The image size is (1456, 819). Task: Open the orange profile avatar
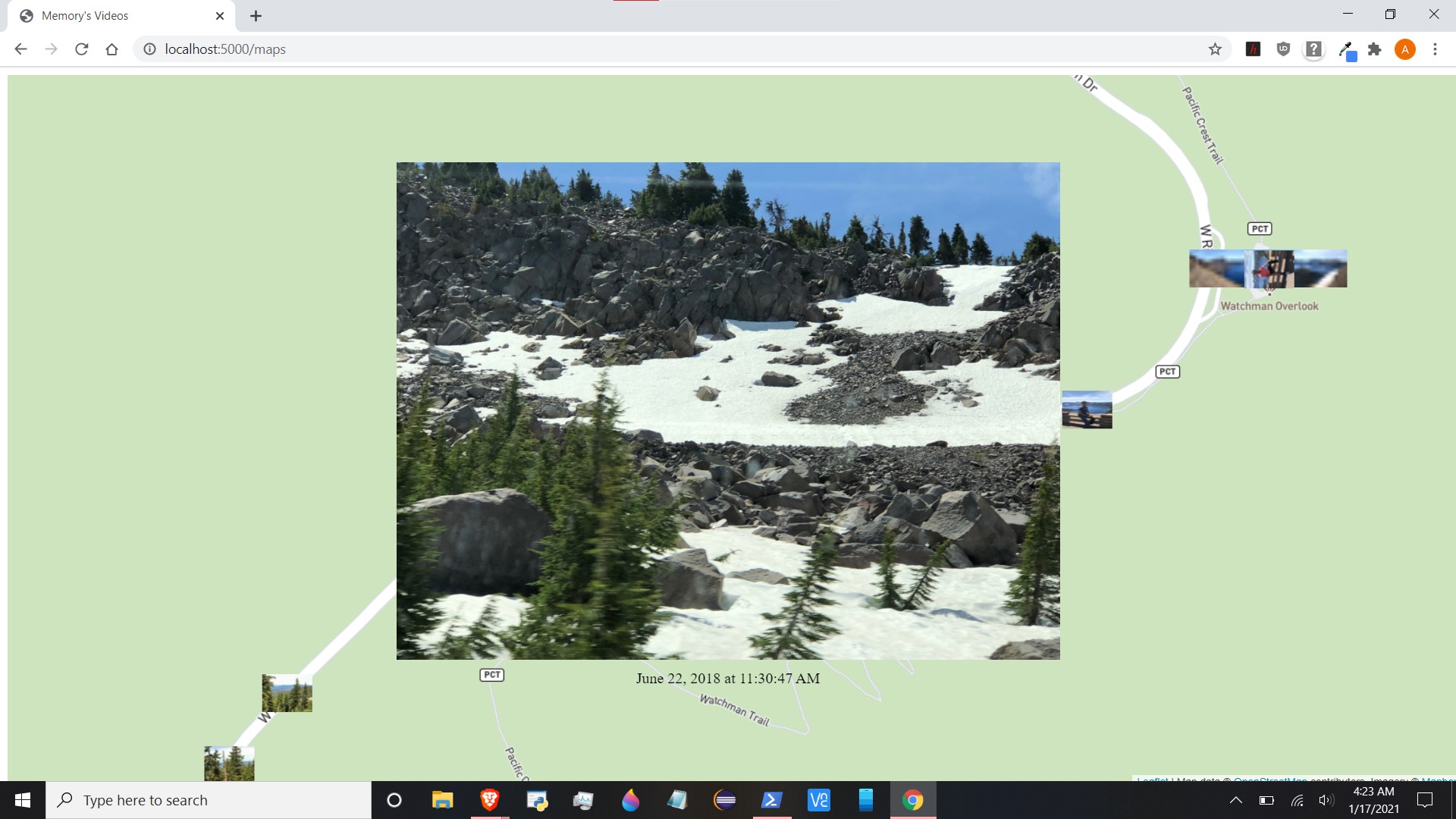(x=1404, y=49)
